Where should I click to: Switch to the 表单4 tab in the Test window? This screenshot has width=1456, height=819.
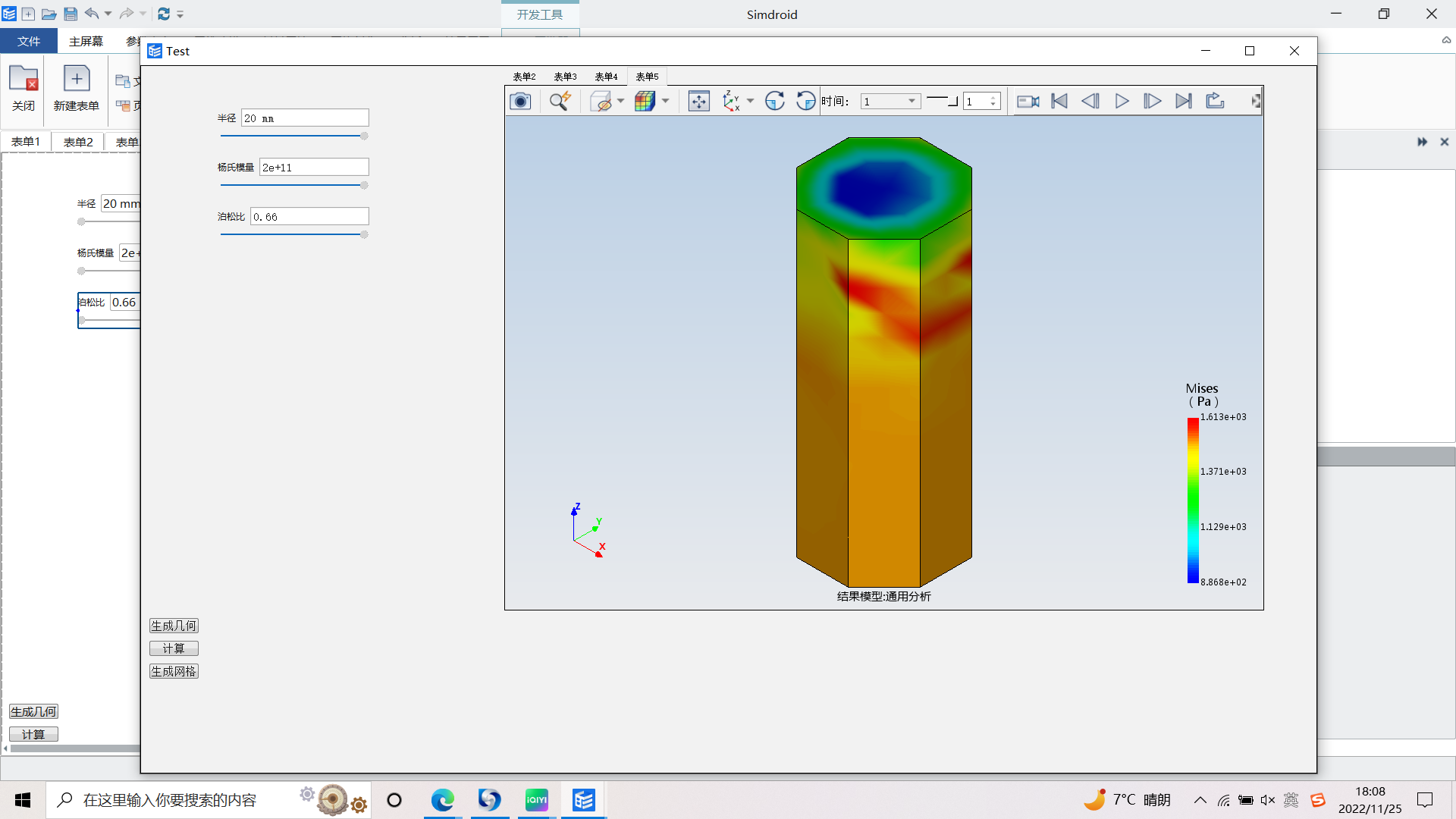pyautogui.click(x=606, y=77)
